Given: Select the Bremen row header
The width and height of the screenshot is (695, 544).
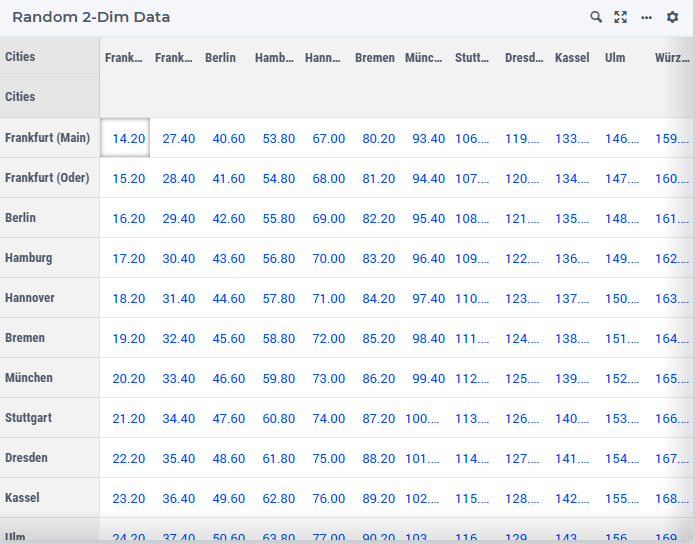Looking at the screenshot, I should (50, 338).
